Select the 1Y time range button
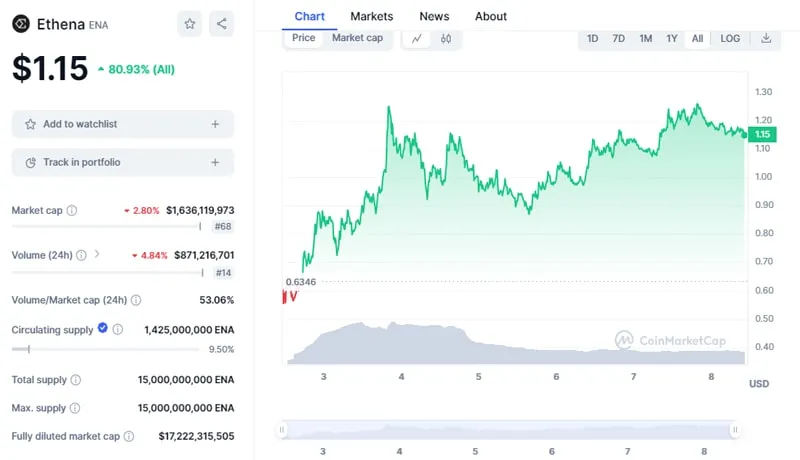This screenshot has height=460, width=800. (x=672, y=39)
